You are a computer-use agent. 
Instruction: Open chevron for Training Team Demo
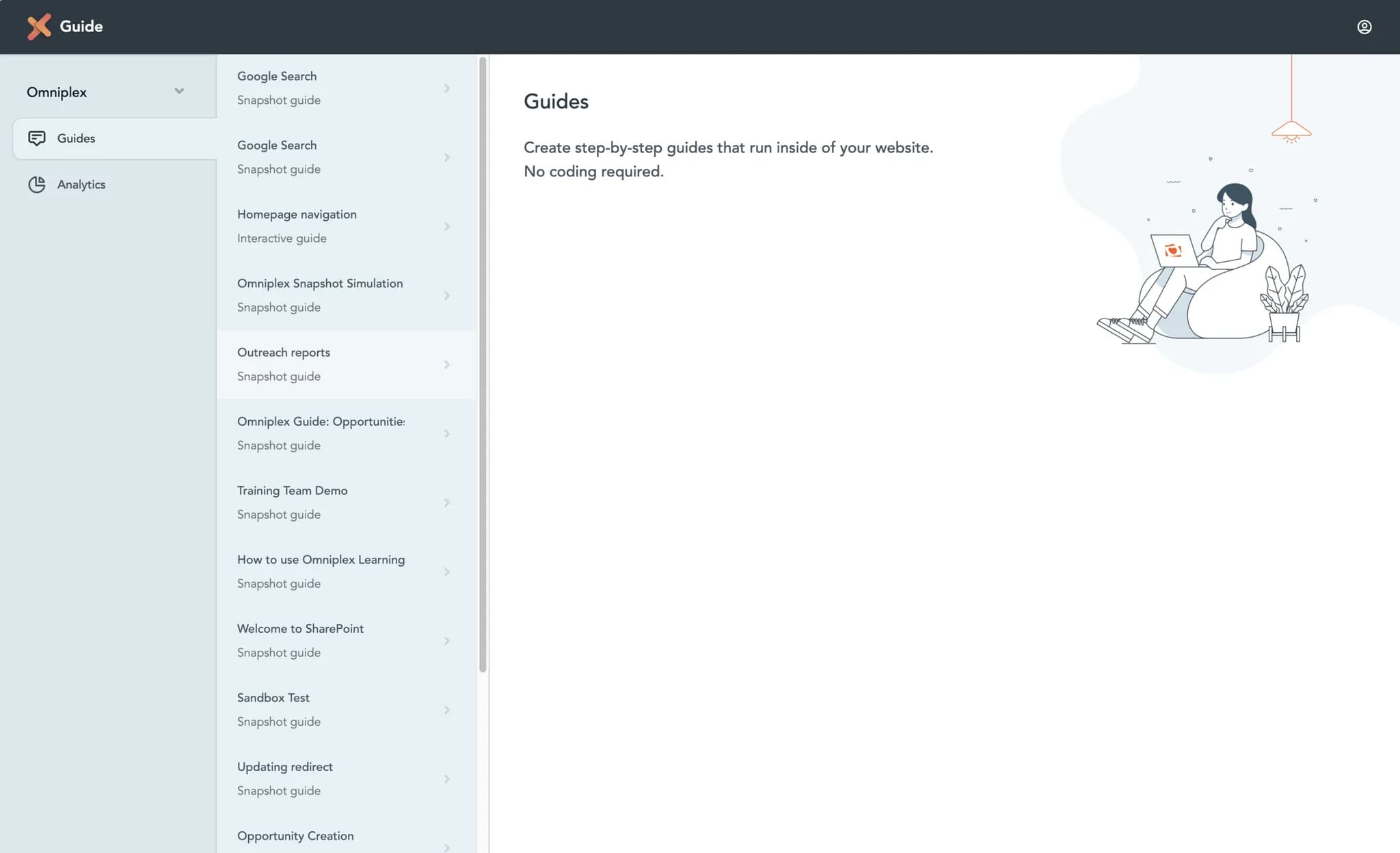pos(446,502)
